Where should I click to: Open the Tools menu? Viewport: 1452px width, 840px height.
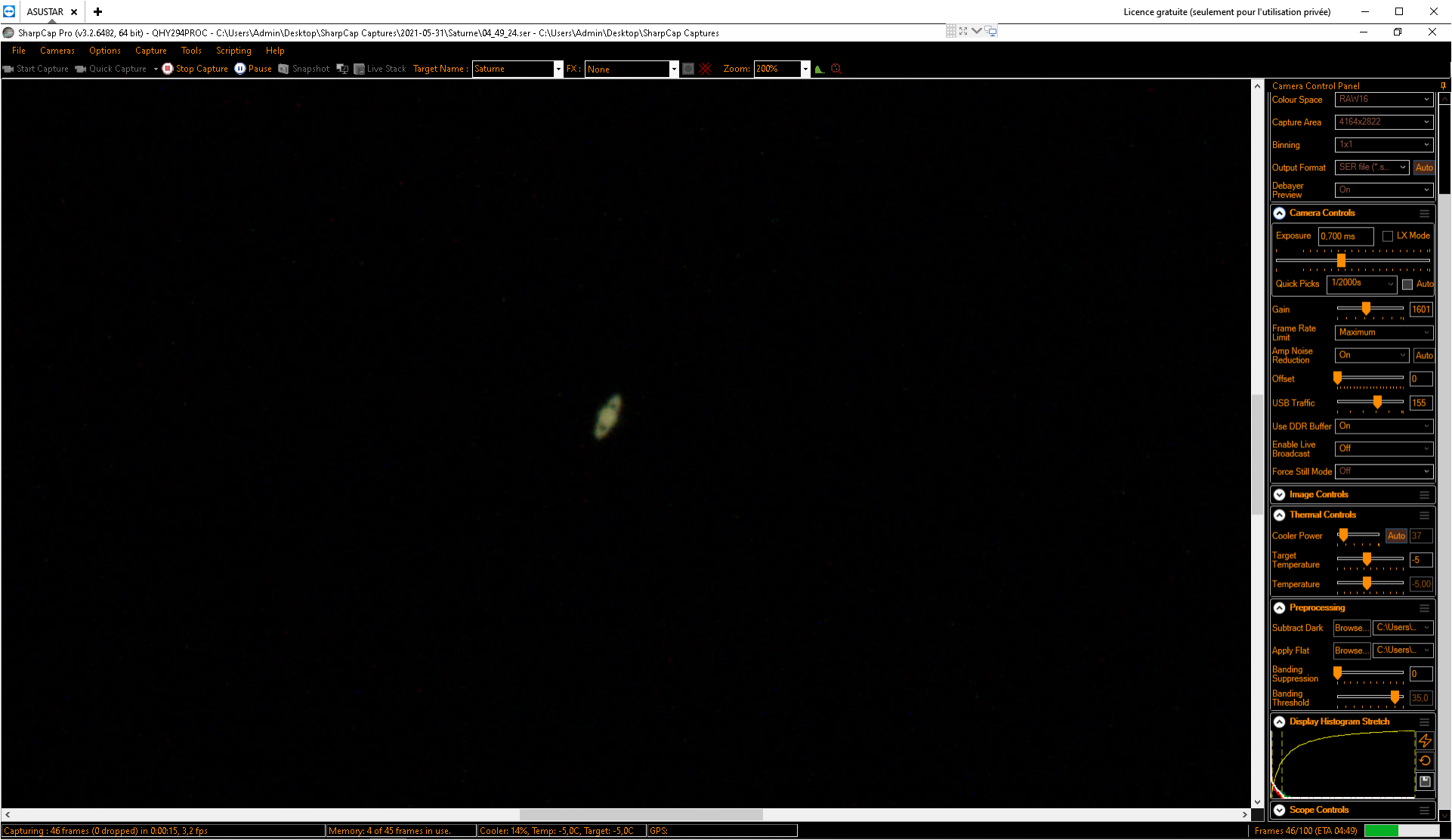pyautogui.click(x=191, y=51)
